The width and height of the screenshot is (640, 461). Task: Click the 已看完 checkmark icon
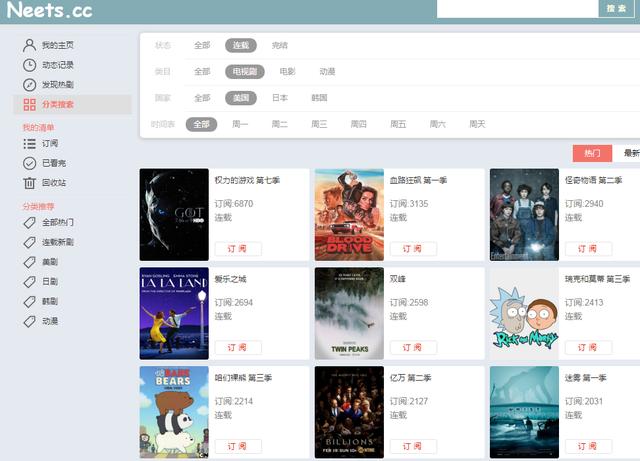pyautogui.click(x=29, y=163)
